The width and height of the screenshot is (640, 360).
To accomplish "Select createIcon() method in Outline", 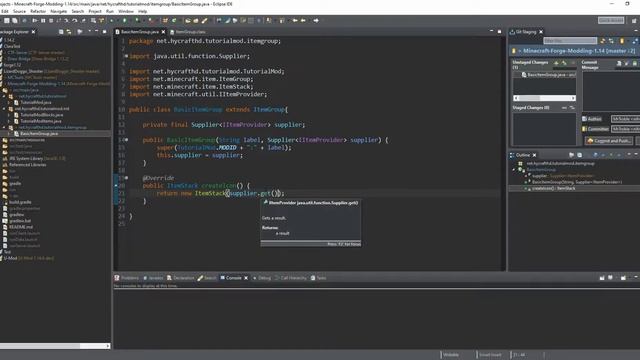I will point(553,189).
